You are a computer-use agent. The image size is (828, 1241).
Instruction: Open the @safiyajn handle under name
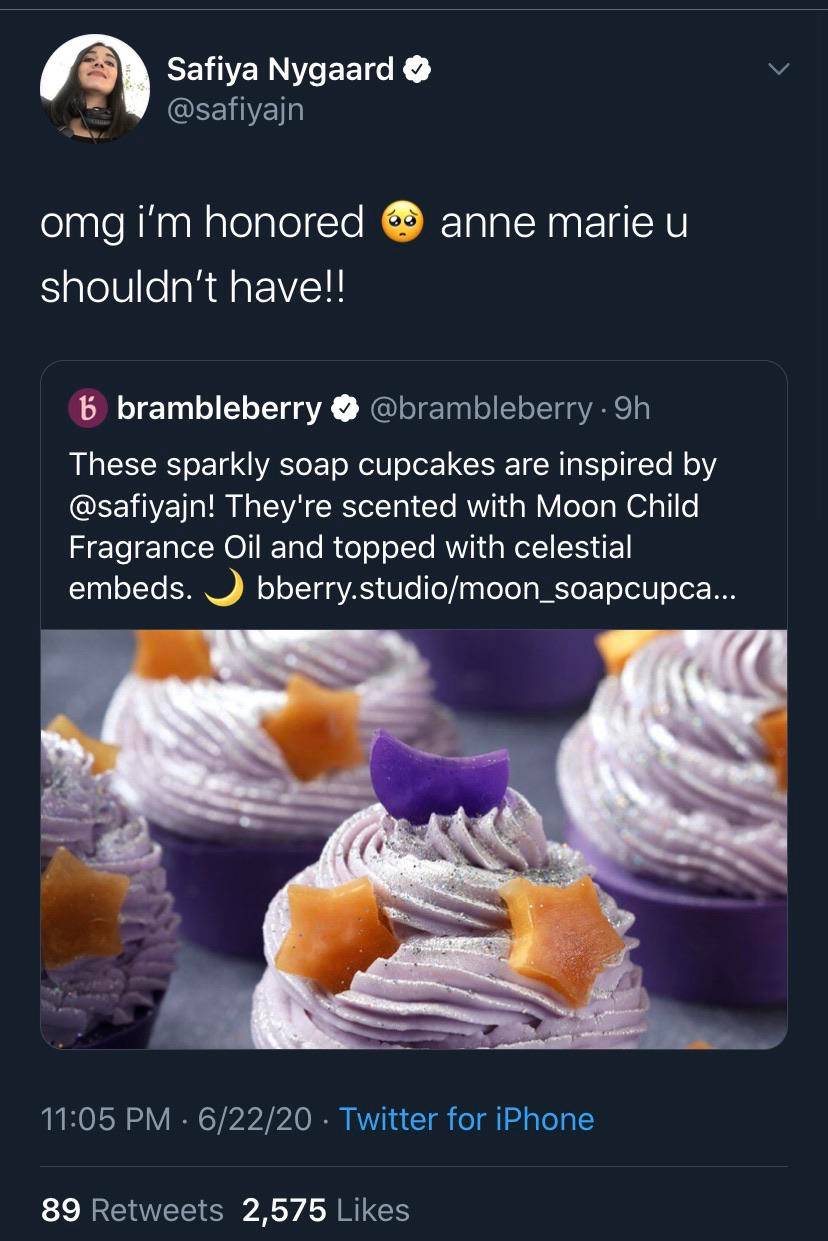coord(235,109)
